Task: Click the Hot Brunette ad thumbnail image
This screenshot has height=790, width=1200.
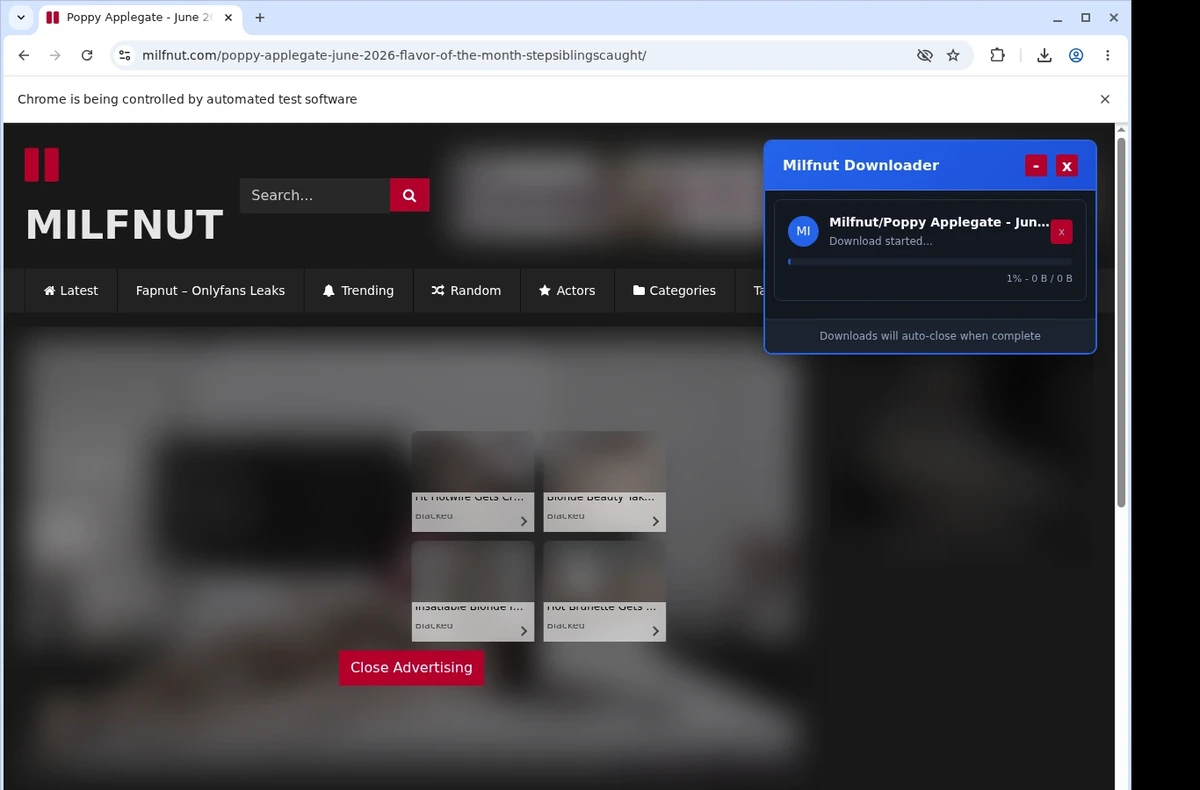Action: (x=604, y=572)
